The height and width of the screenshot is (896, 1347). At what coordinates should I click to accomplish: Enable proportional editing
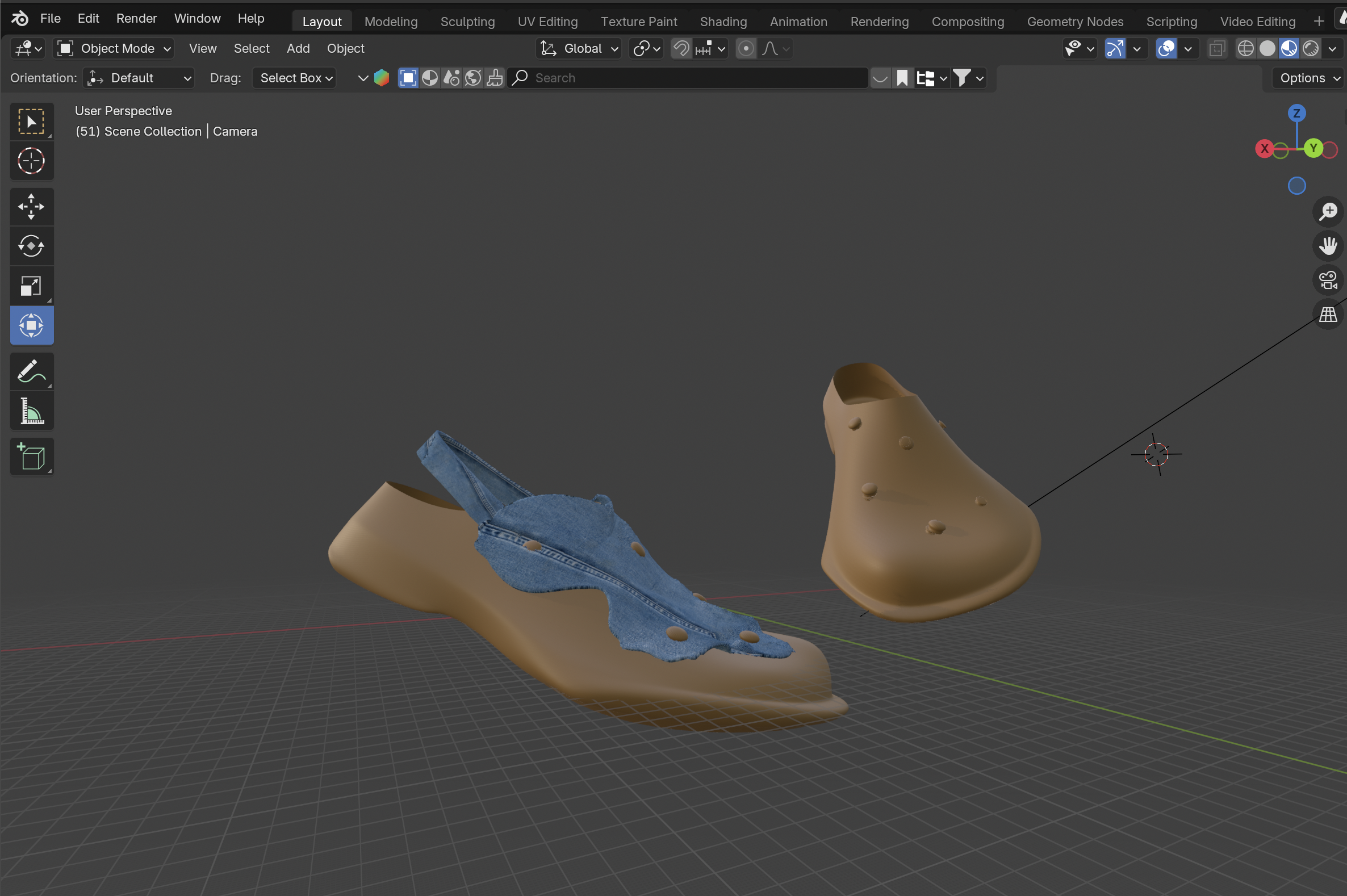[x=745, y=49]
